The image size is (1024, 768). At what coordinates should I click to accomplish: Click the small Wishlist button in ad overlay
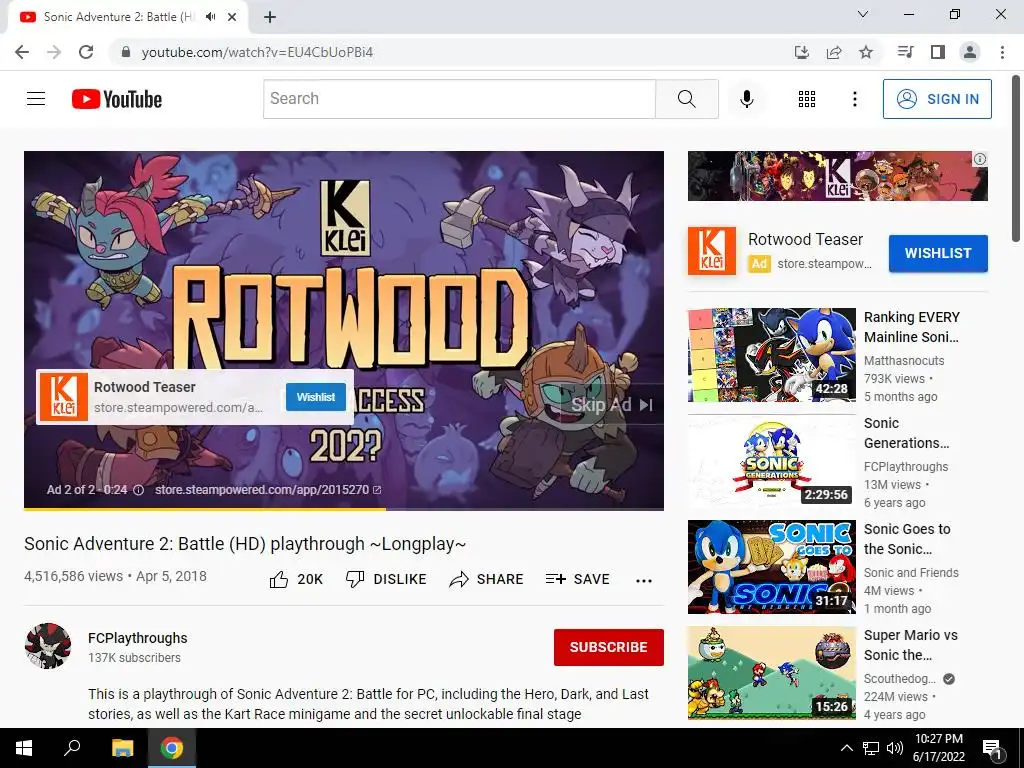coord(316,397)
